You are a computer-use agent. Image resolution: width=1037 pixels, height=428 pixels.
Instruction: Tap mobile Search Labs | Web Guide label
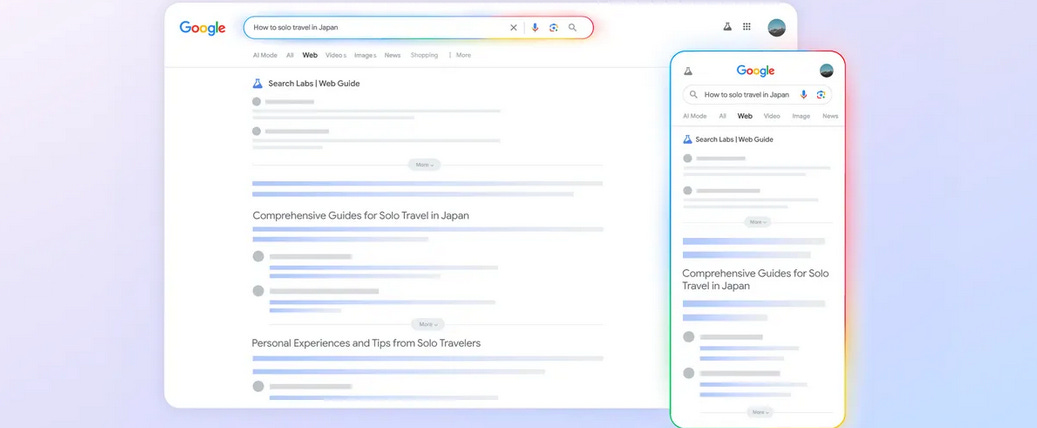coord(734,140)
